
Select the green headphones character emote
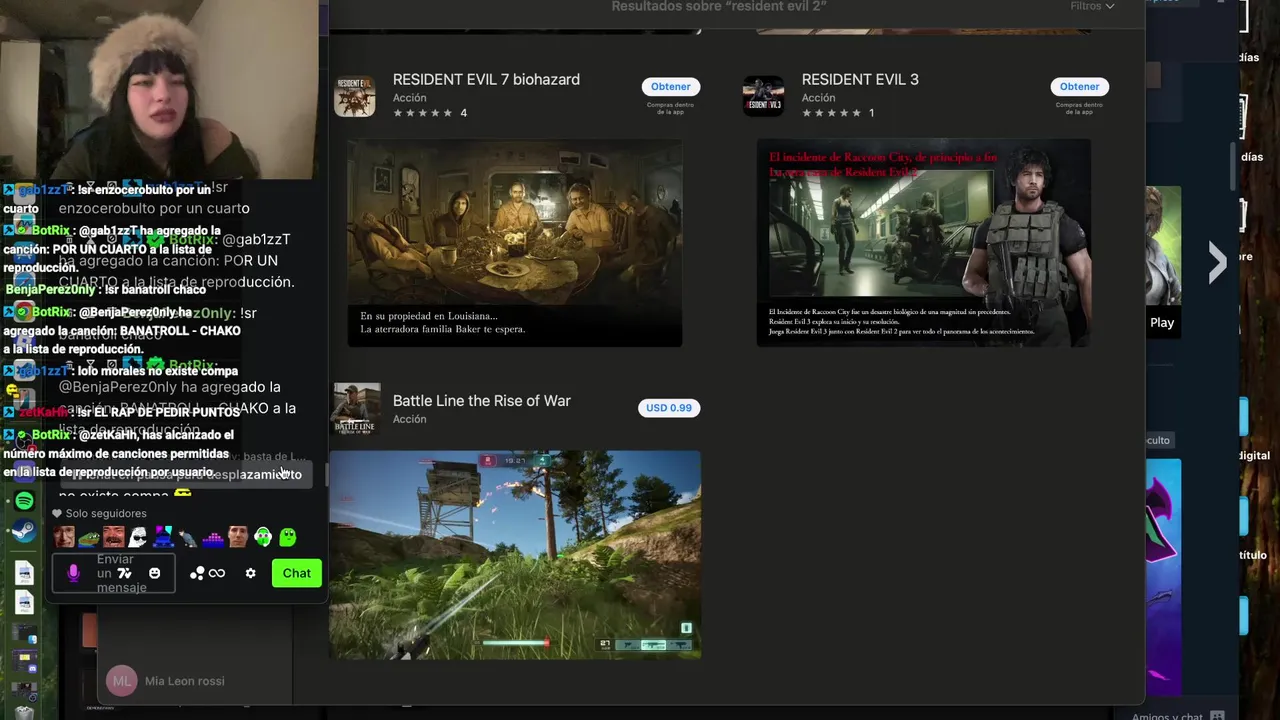(x=263, y=537)
